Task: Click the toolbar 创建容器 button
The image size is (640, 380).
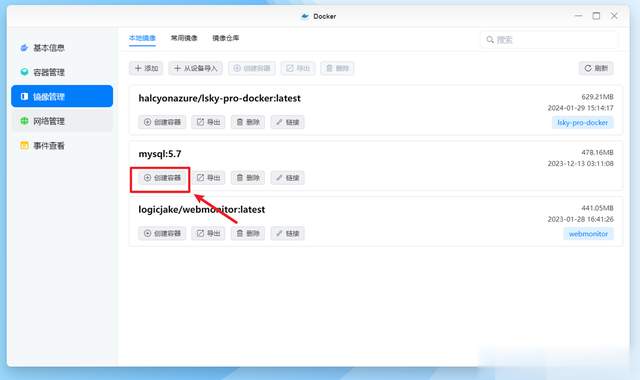Action: (252, 68)
